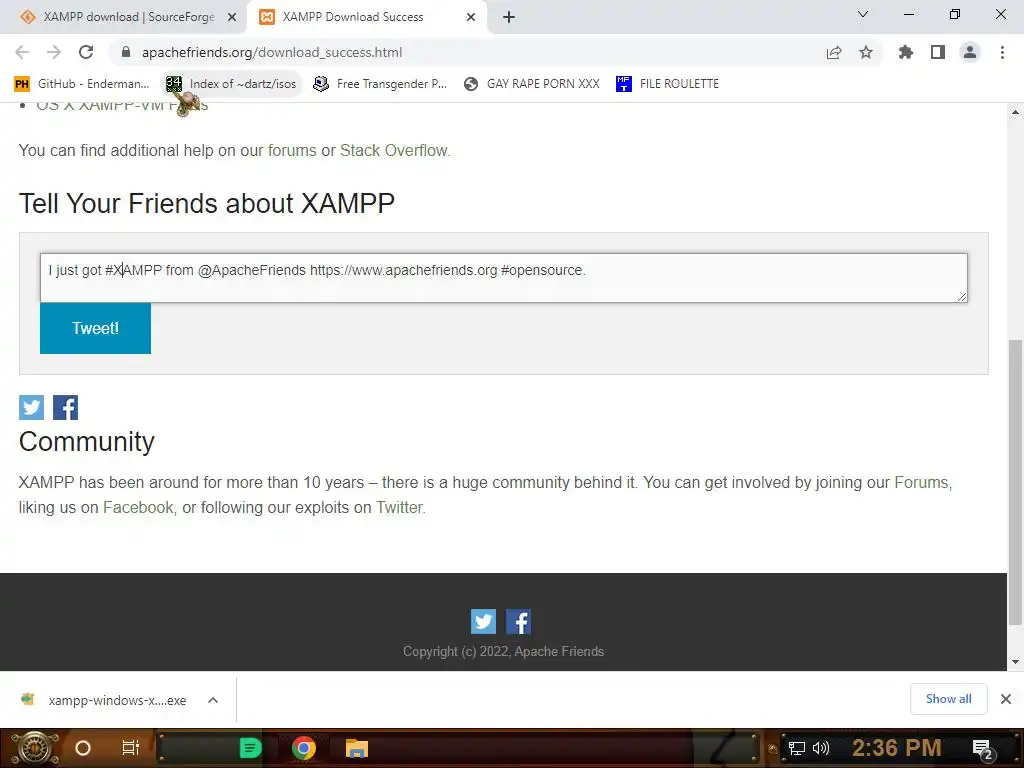The height and width of the screenshot is (768, 1024).
Task: Open the Chrome profile avatar
Action: 970,52
